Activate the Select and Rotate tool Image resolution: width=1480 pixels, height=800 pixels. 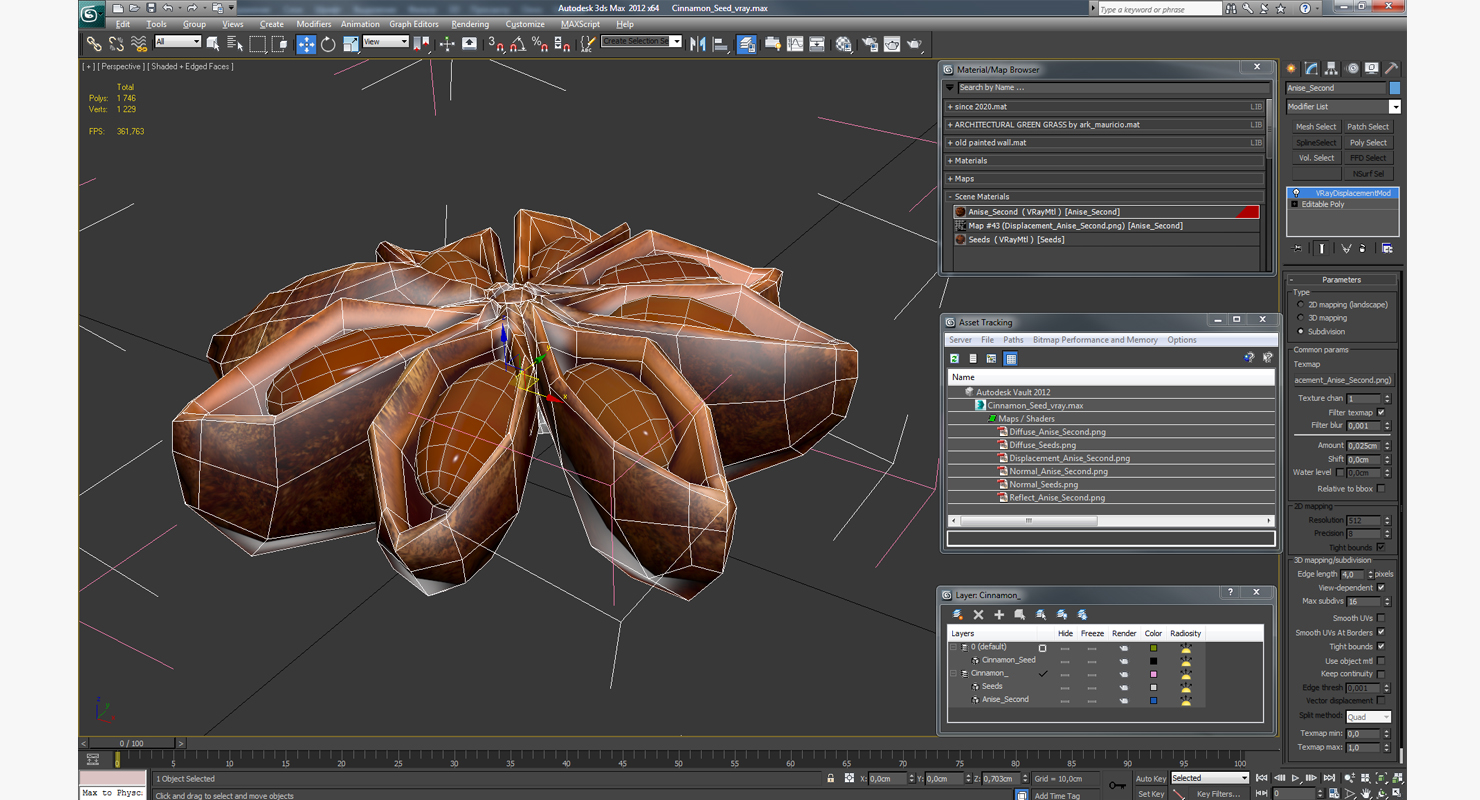328,44
